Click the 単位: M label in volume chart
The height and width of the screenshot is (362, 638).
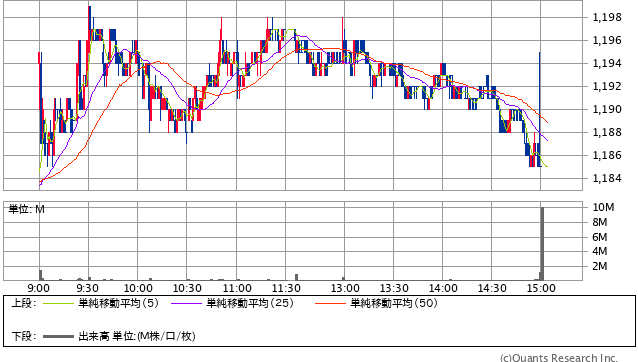(x=26, y=209)
